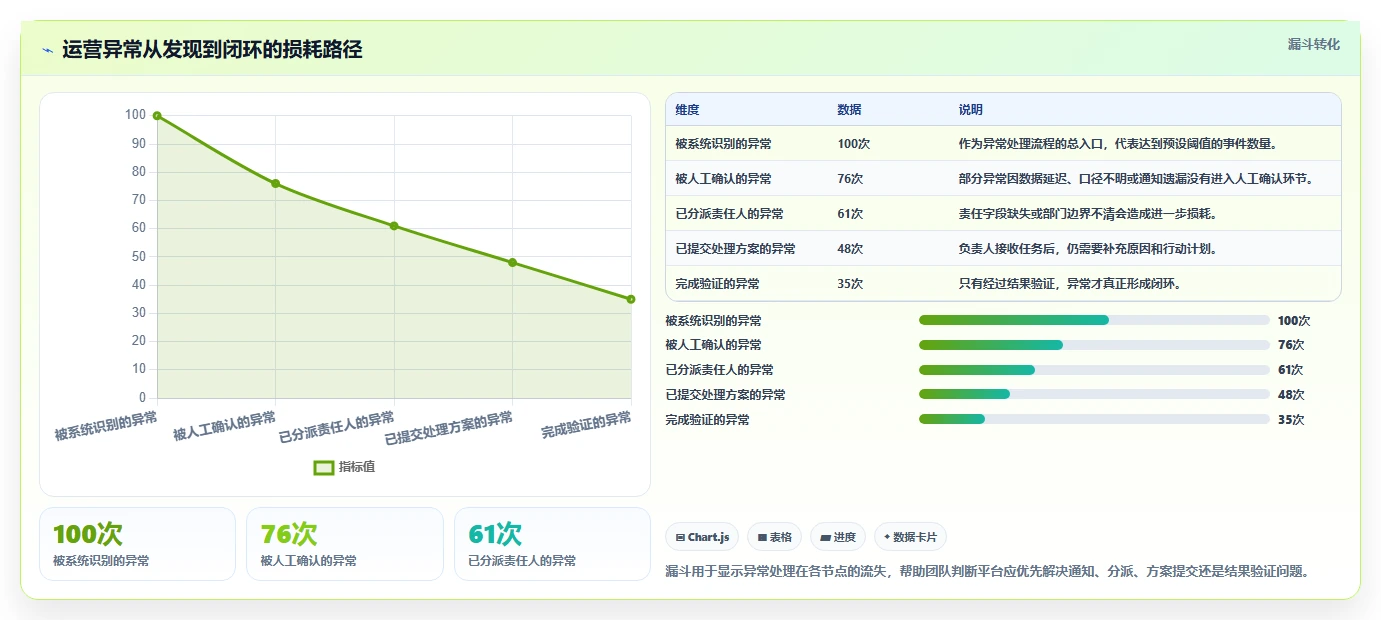The width and height of the screenshot is (1381, 620).
Task: Click the 35次 progress bar
Action: coord(1094,420)
